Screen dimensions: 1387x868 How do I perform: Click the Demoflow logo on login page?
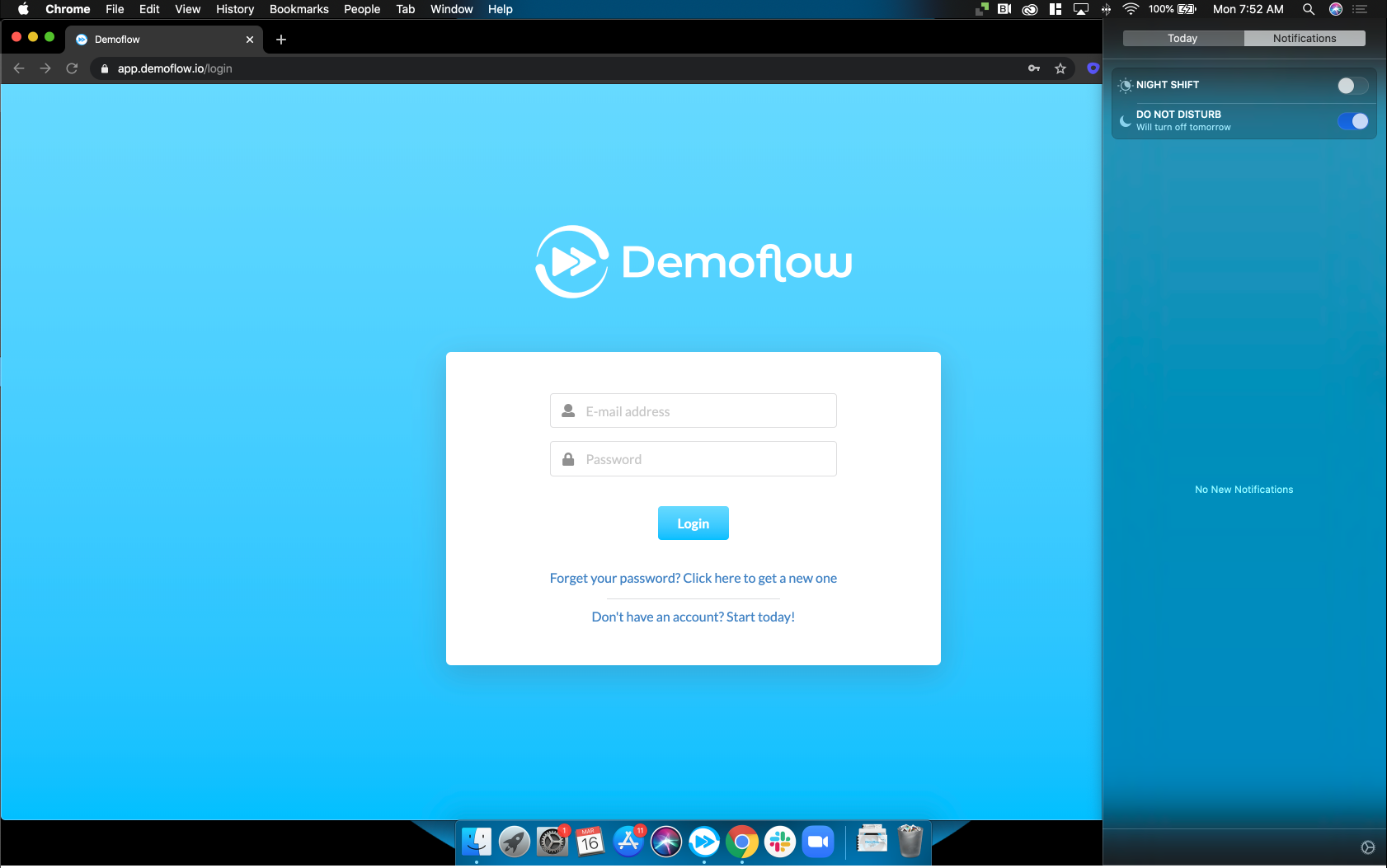click(x=693, y=261)
